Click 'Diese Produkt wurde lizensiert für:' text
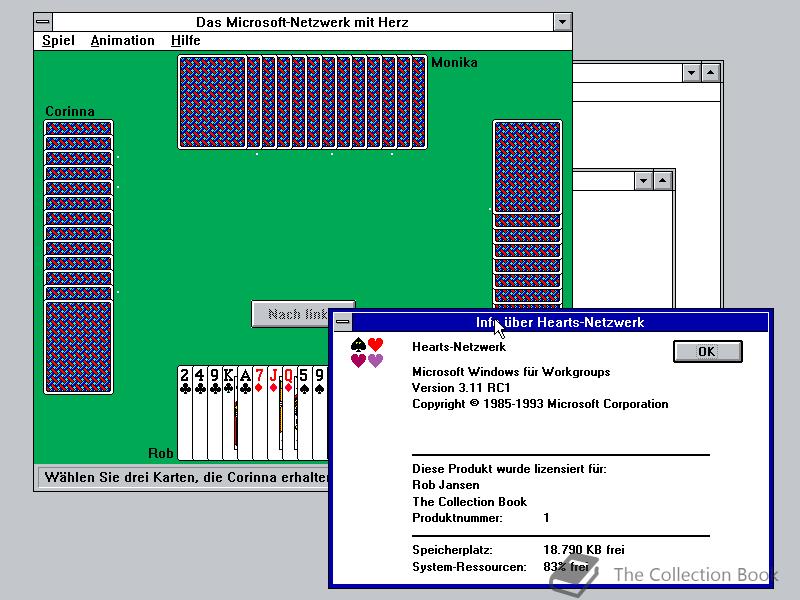Viewport: 800px width, 600px height. (x=509, y=469)
